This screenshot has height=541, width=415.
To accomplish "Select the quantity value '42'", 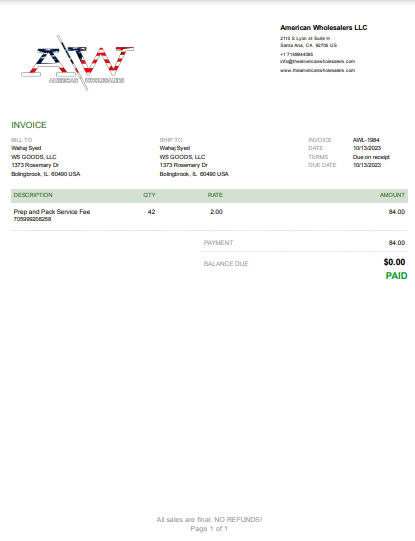I will 151,212.
